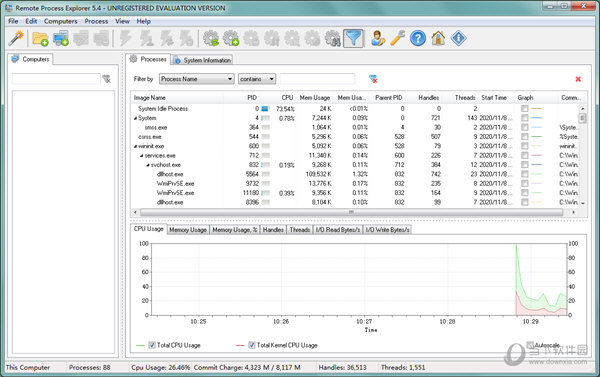Open the View menu
The height and width of the screenshot is (377, 600).
tap(122, 21)
